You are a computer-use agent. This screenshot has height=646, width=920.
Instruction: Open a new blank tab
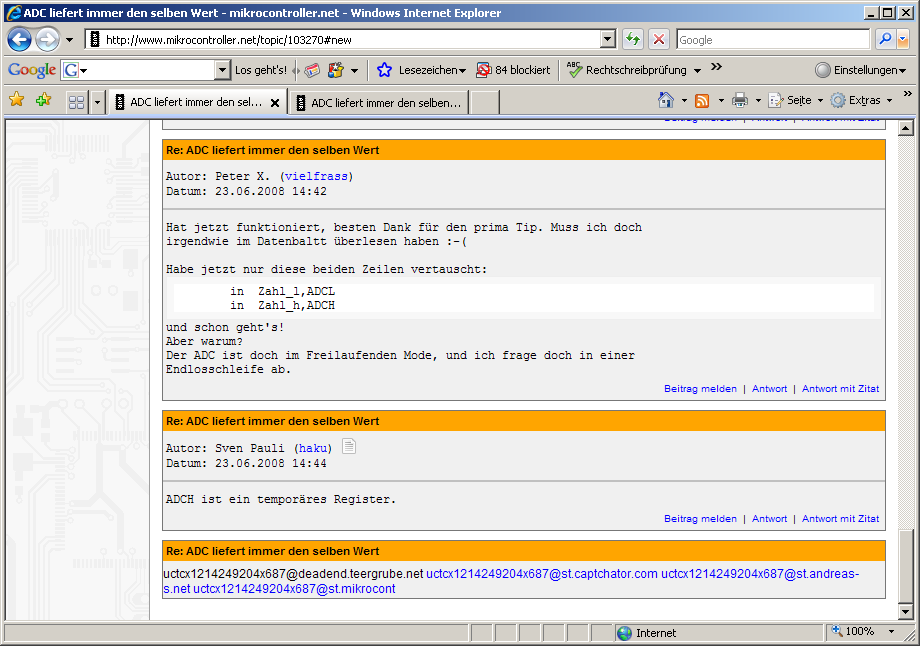485,103
